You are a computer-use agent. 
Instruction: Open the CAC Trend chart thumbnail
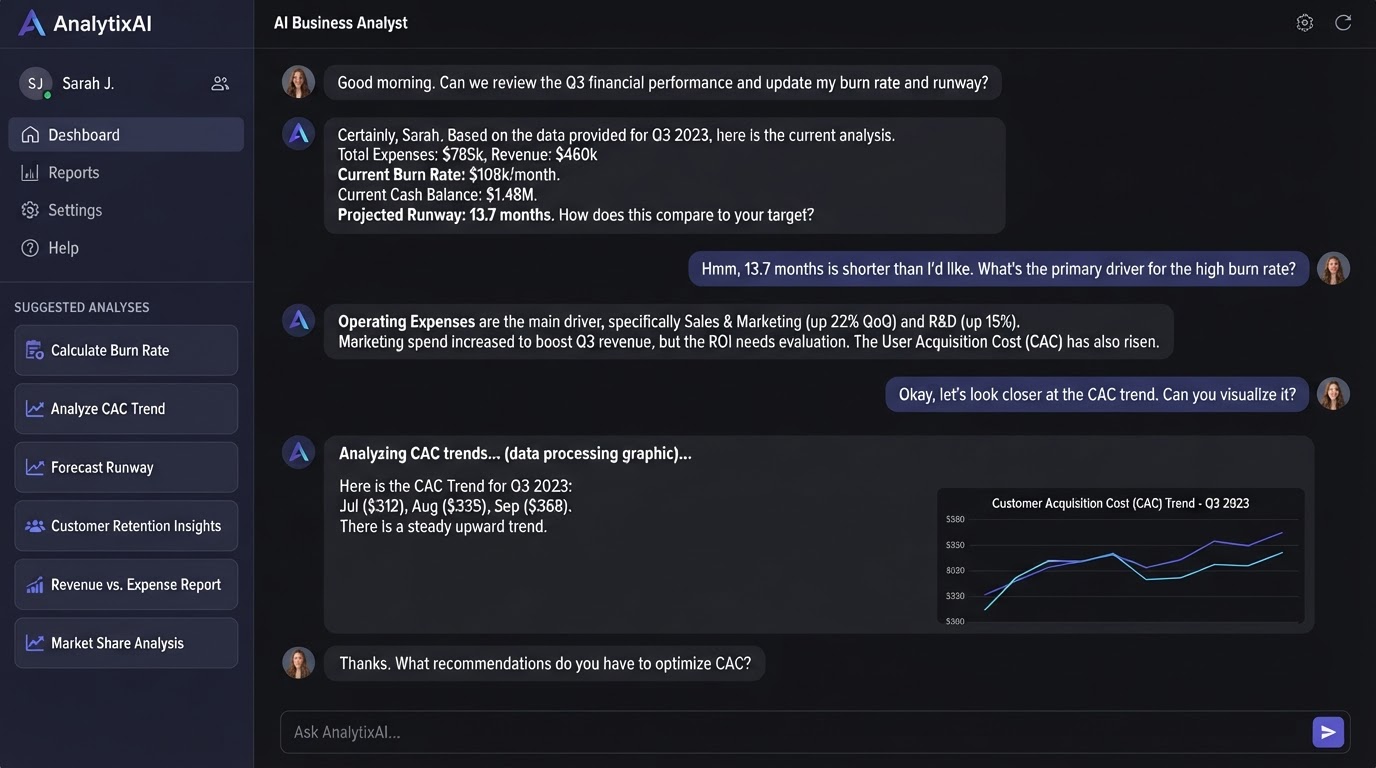1121,556
